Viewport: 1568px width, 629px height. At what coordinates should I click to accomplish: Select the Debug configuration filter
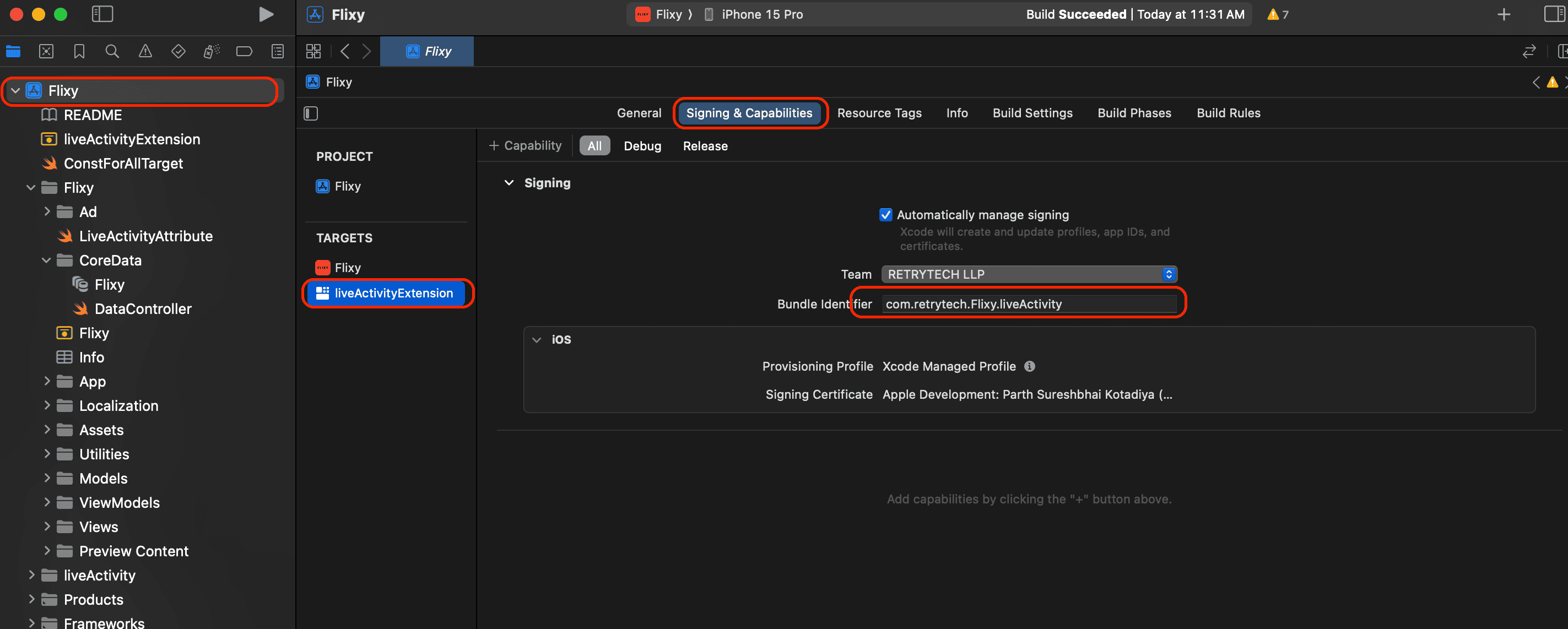pos(642,146)
